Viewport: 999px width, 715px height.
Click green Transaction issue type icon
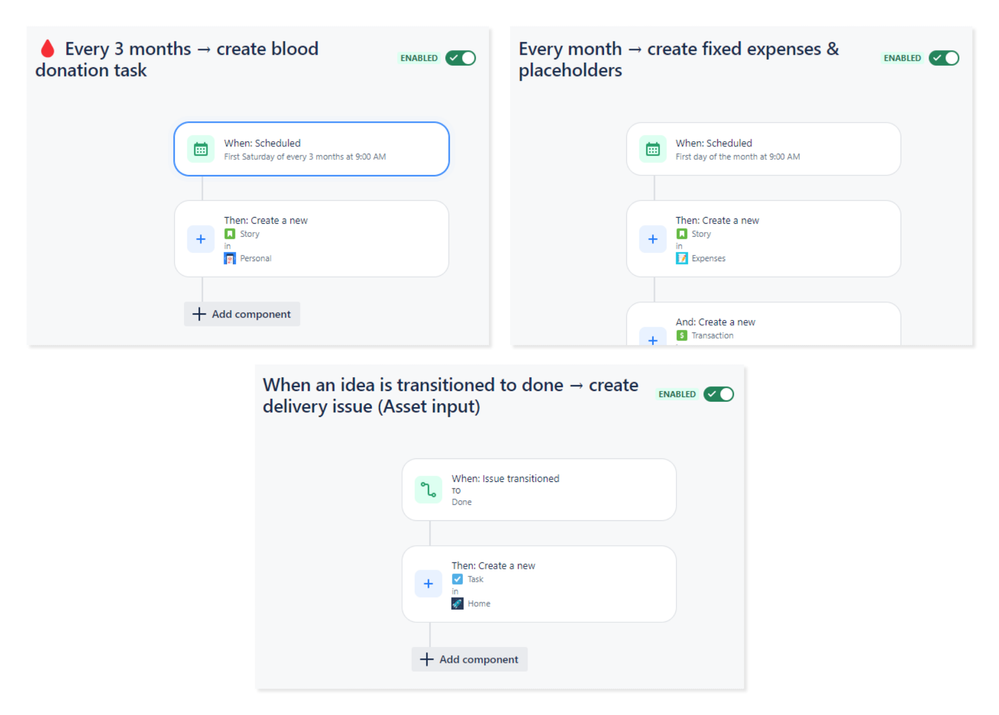682,335
